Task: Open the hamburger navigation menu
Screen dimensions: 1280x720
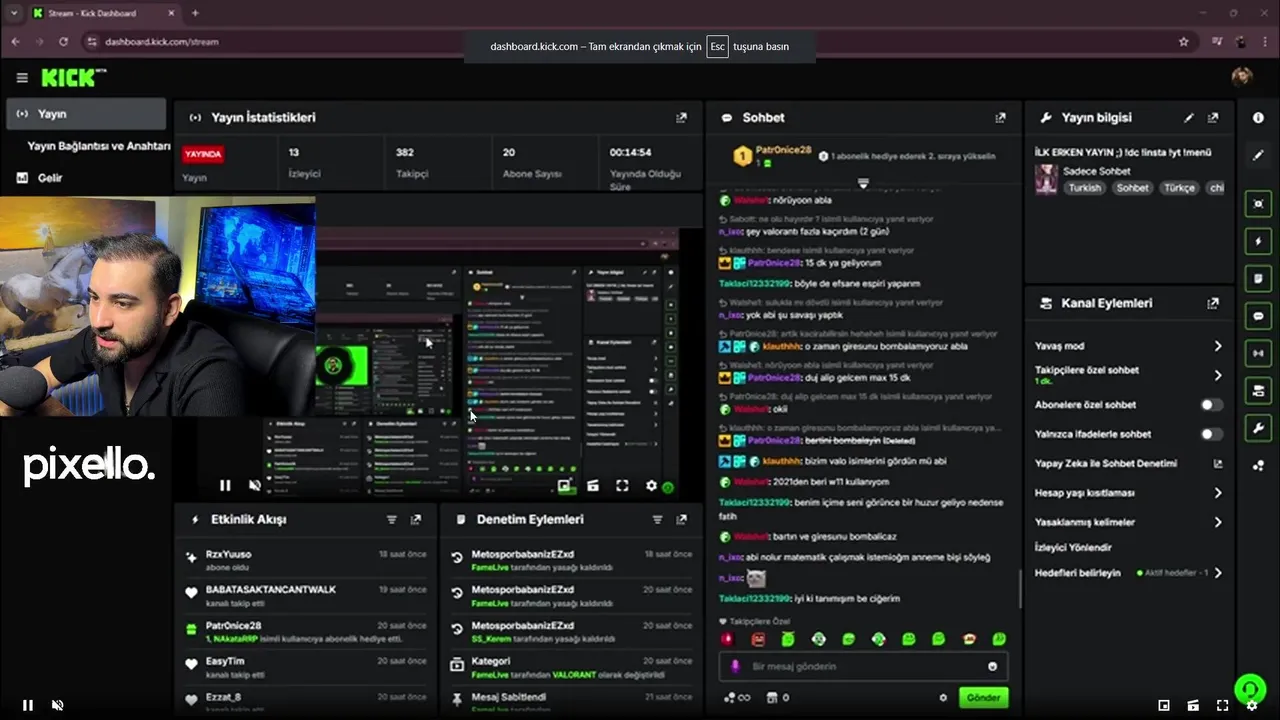Action: [22, 78]
